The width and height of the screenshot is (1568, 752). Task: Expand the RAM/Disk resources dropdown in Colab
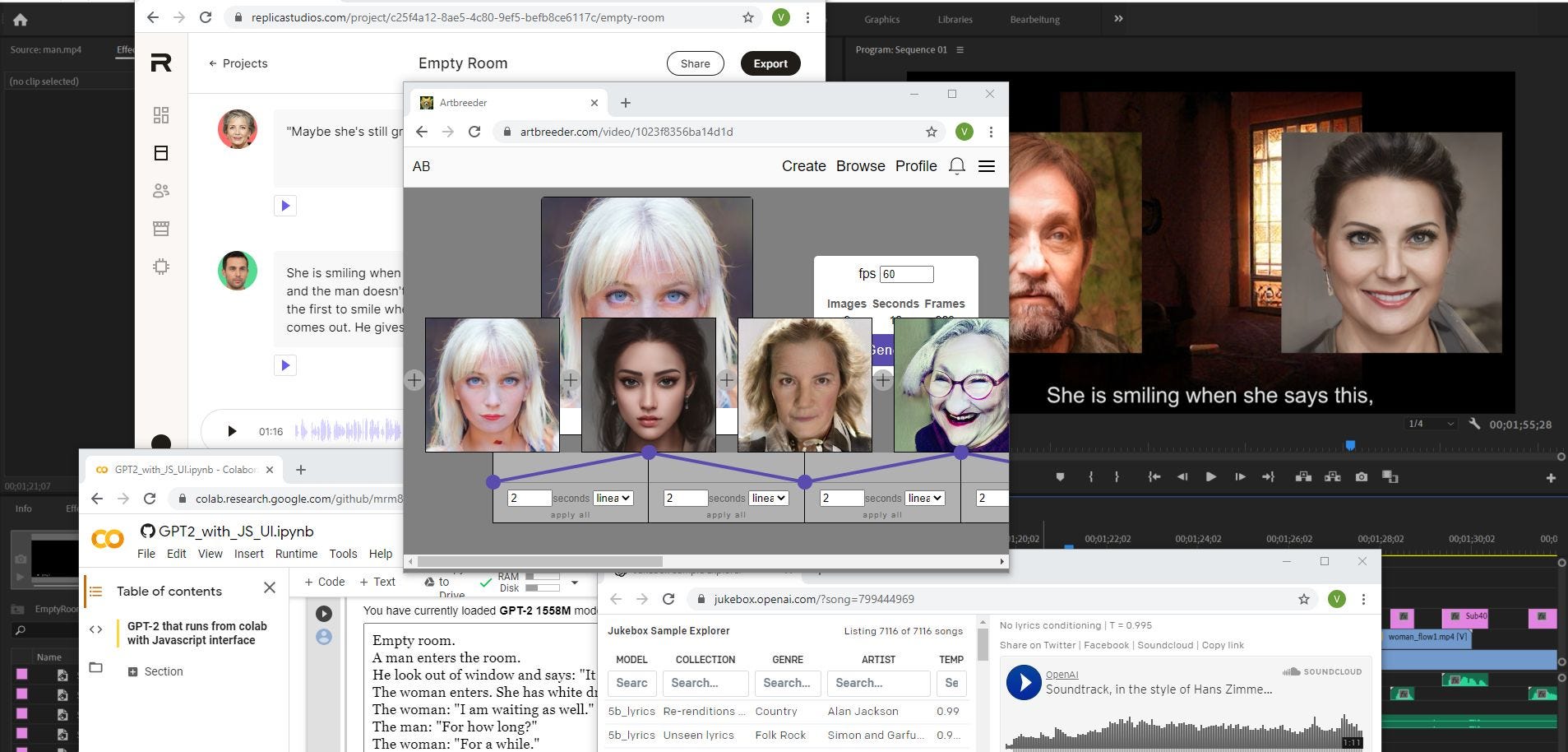pos(574,583)
